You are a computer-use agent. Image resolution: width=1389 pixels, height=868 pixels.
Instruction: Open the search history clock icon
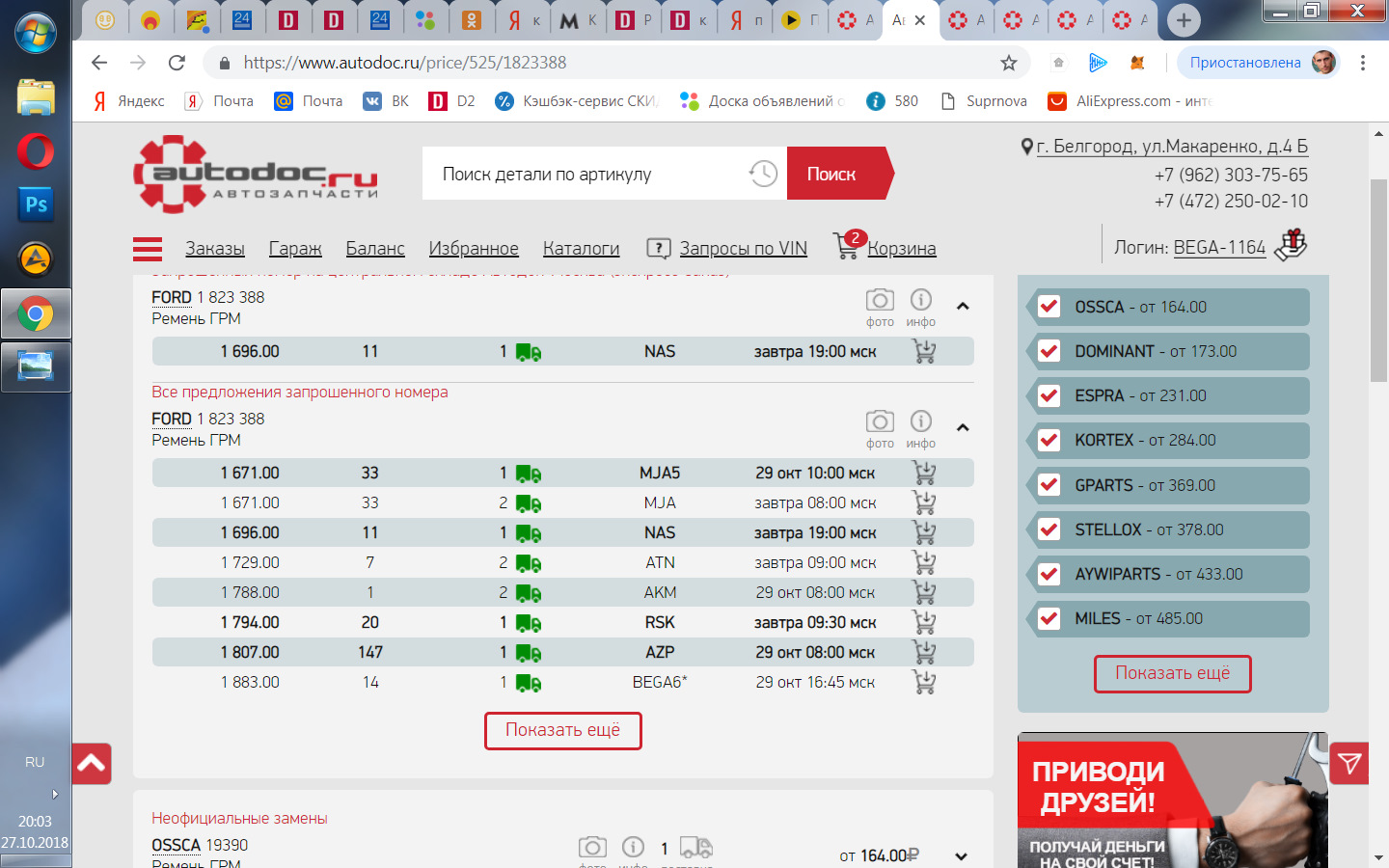(763, 174)
